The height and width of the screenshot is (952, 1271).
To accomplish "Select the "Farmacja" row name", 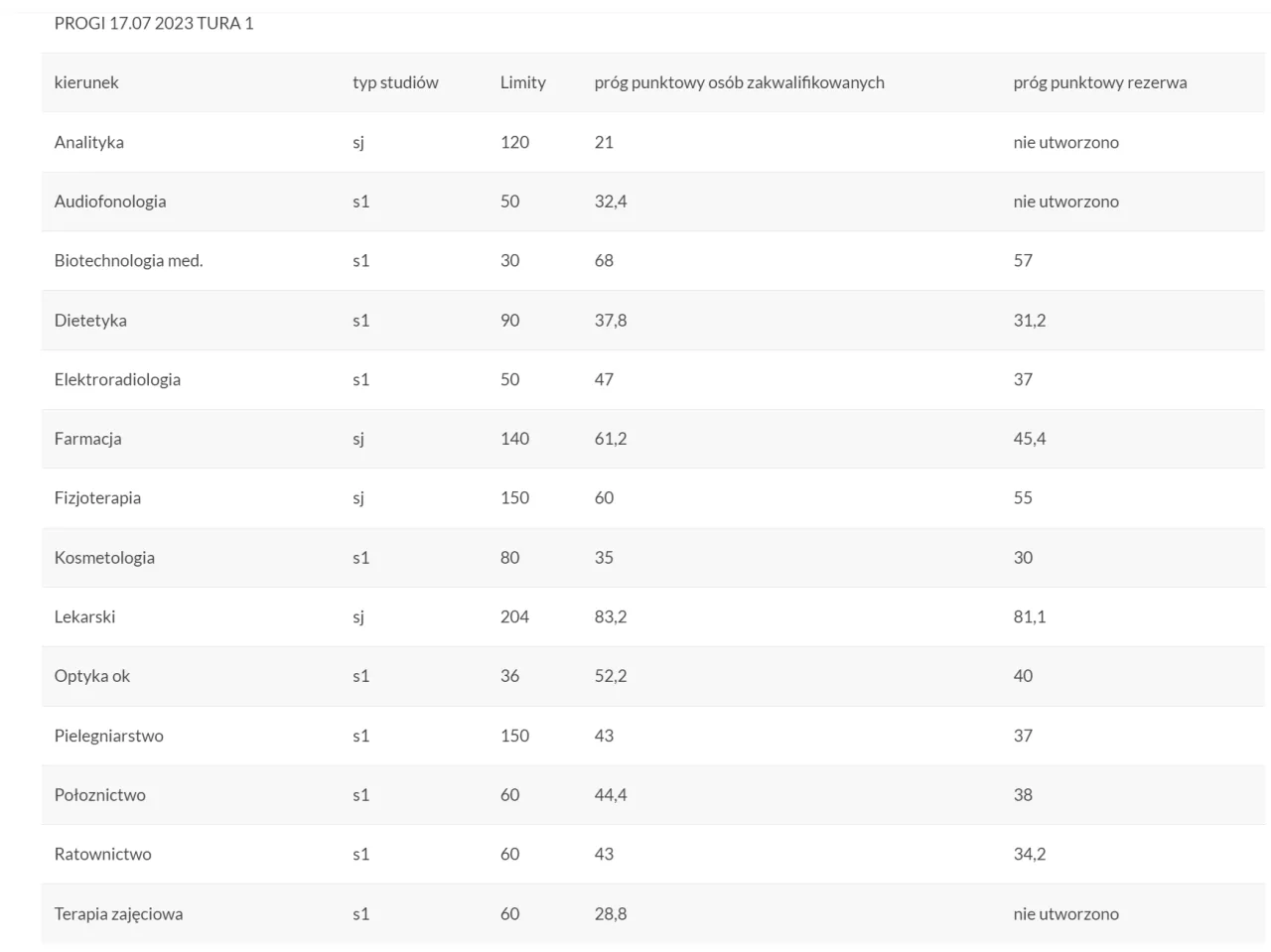I will (x=88, y=439).
